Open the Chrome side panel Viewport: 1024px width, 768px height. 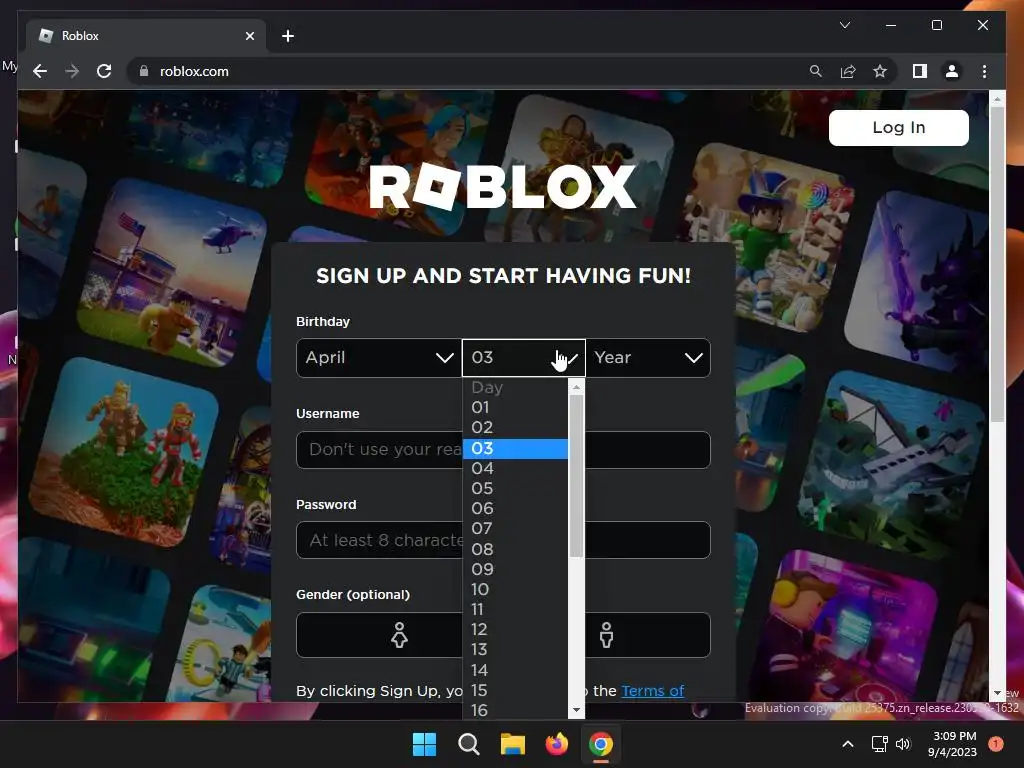point(920,71)
